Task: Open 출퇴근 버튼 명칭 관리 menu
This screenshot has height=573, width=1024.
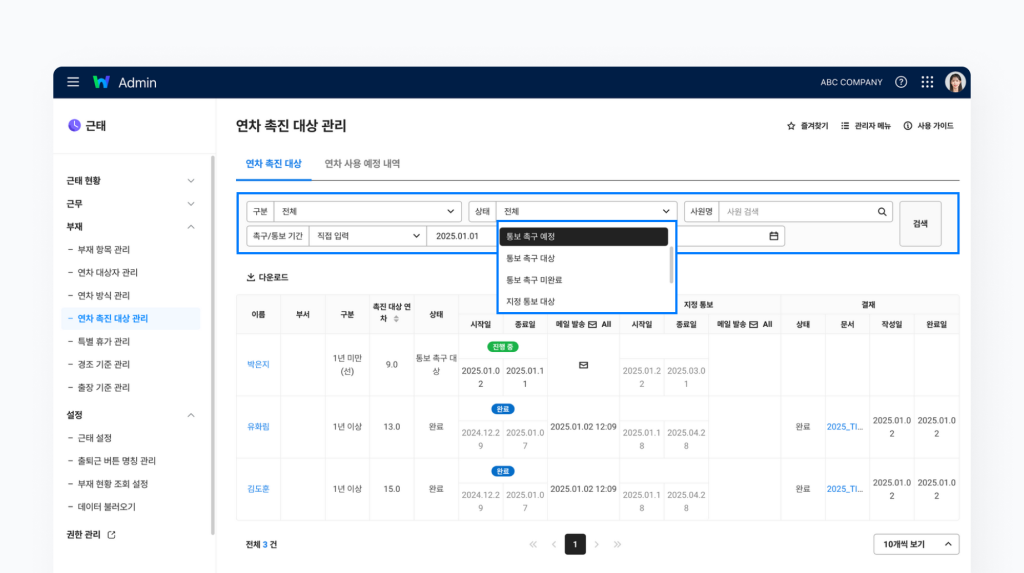Action: pos(117,461)
